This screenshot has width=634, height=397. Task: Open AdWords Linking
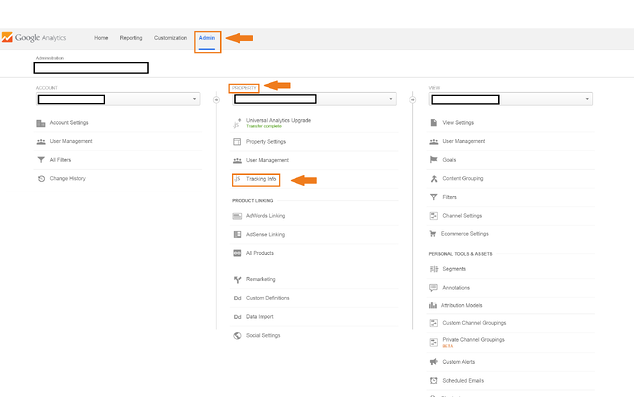265,215
